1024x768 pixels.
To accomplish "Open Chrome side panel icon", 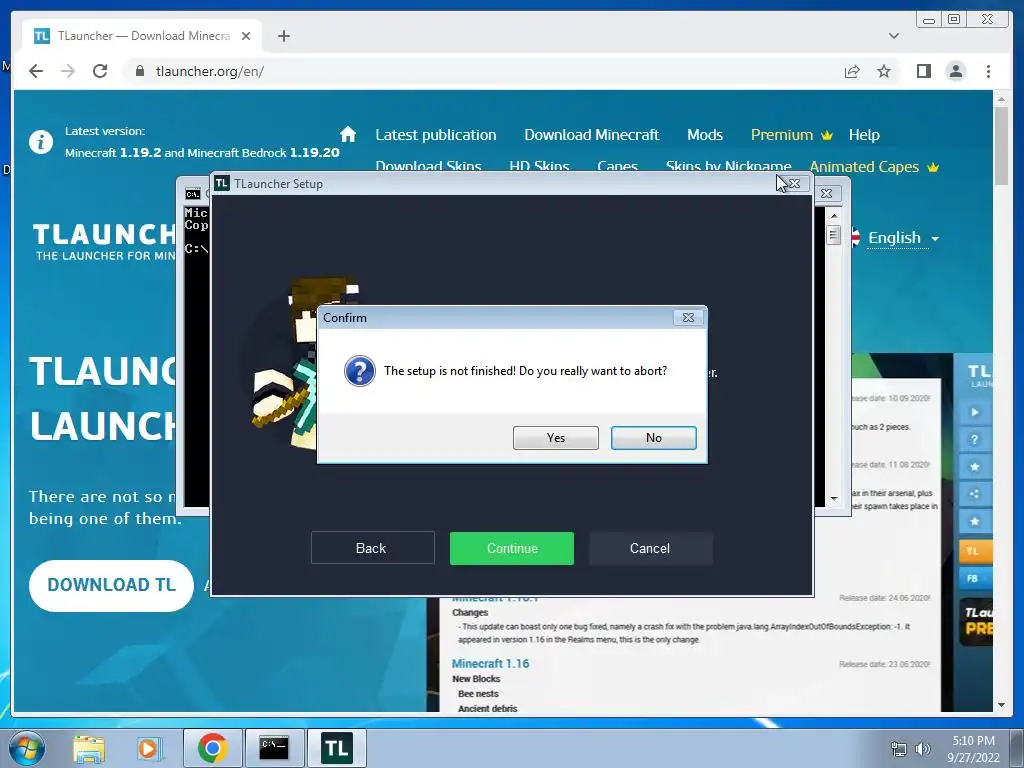I will [923, 71].
